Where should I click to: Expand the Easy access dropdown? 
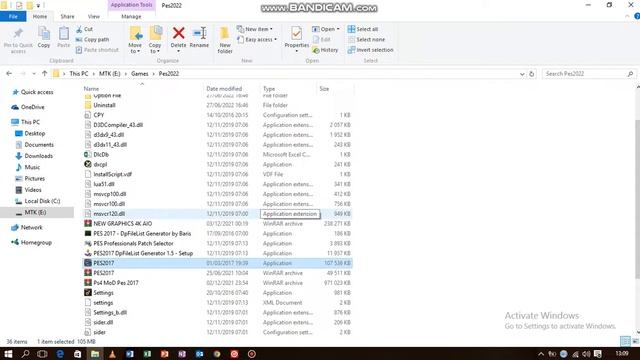pyautogui.click(x=276, y=40)
